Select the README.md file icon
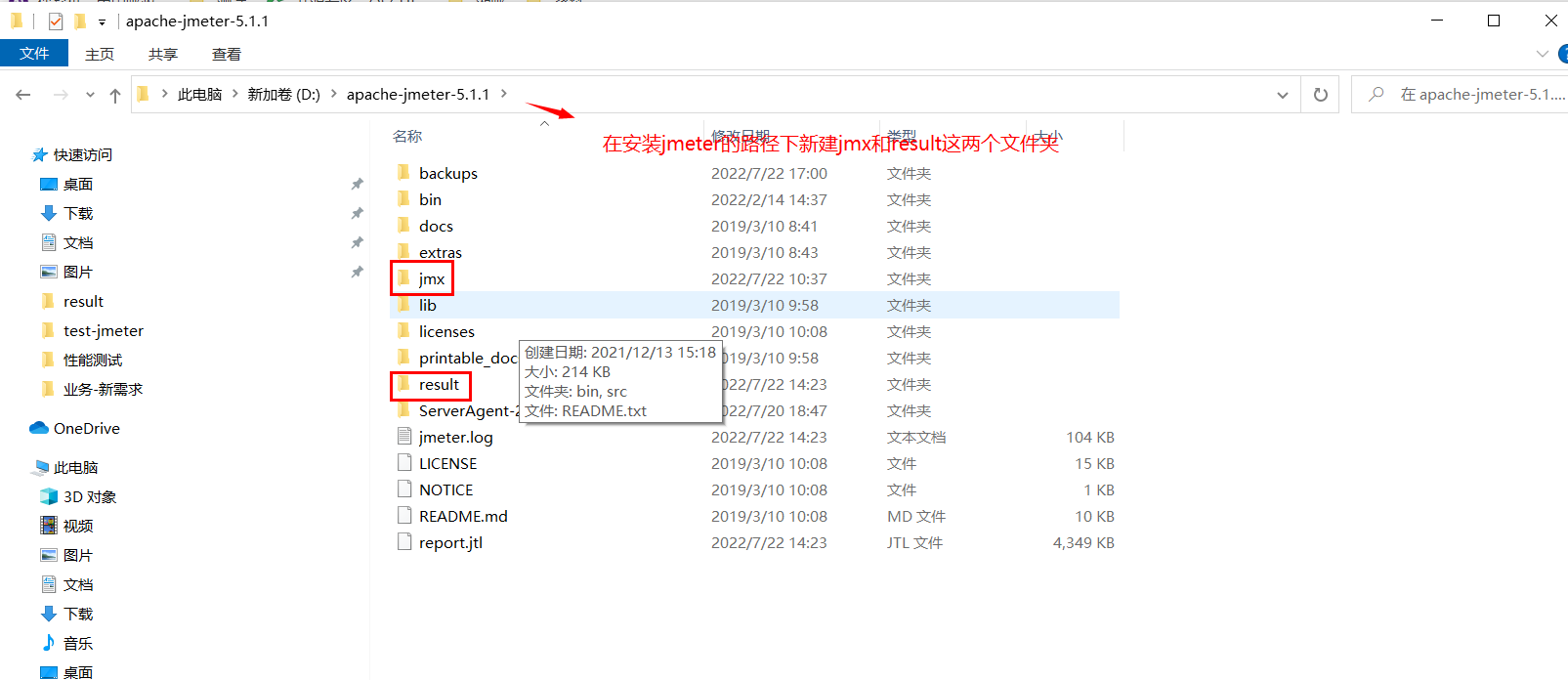Image resolution: width=1568 pixels, height=680 pixels. point(404,516)
